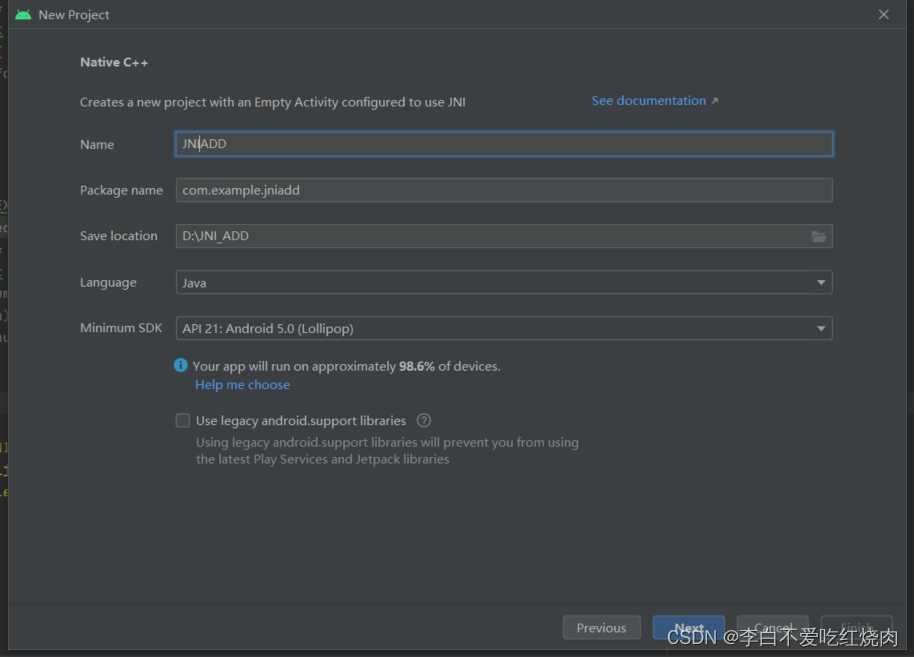The width and height of the screenshot is (914, 657).
Task: Open the Minimum SDK dropdown
Action: pos(821,328)
